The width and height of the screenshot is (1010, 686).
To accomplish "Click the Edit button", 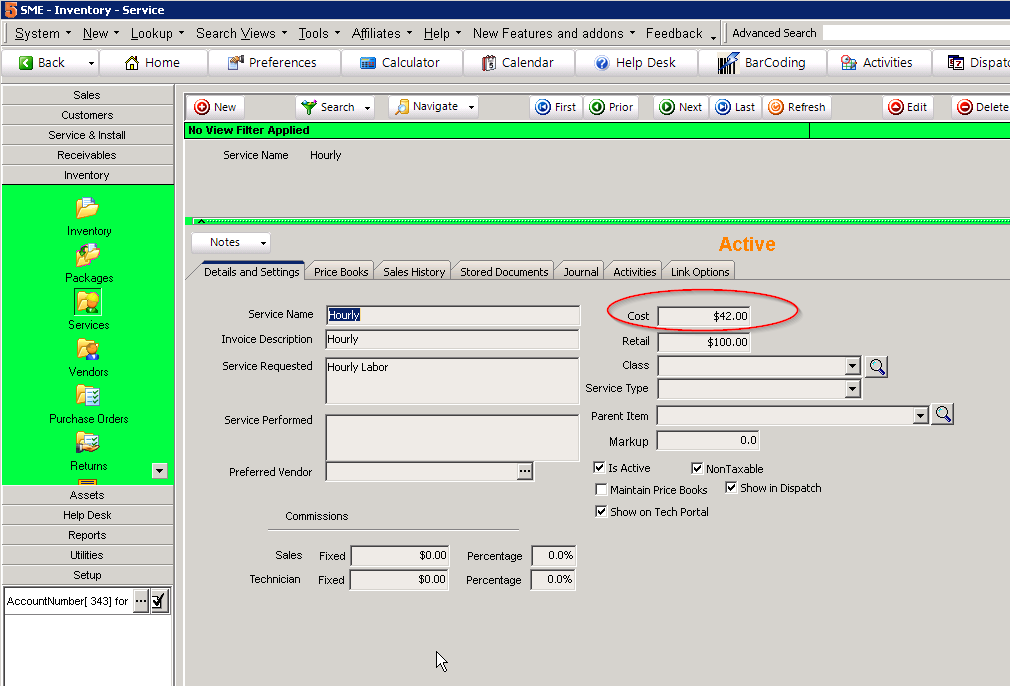I will pos(908,107).
